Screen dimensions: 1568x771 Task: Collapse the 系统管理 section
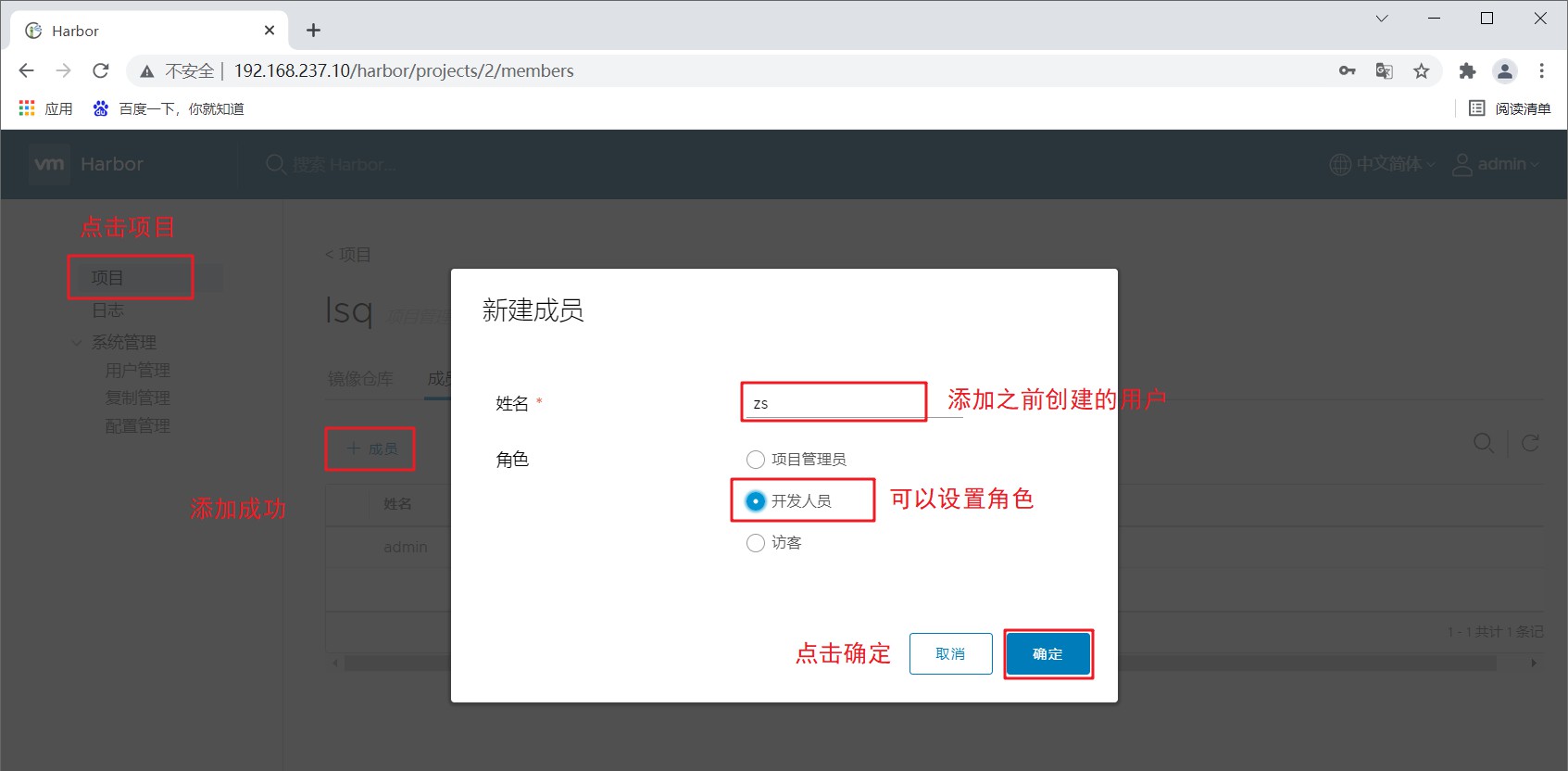click(77, 342)
